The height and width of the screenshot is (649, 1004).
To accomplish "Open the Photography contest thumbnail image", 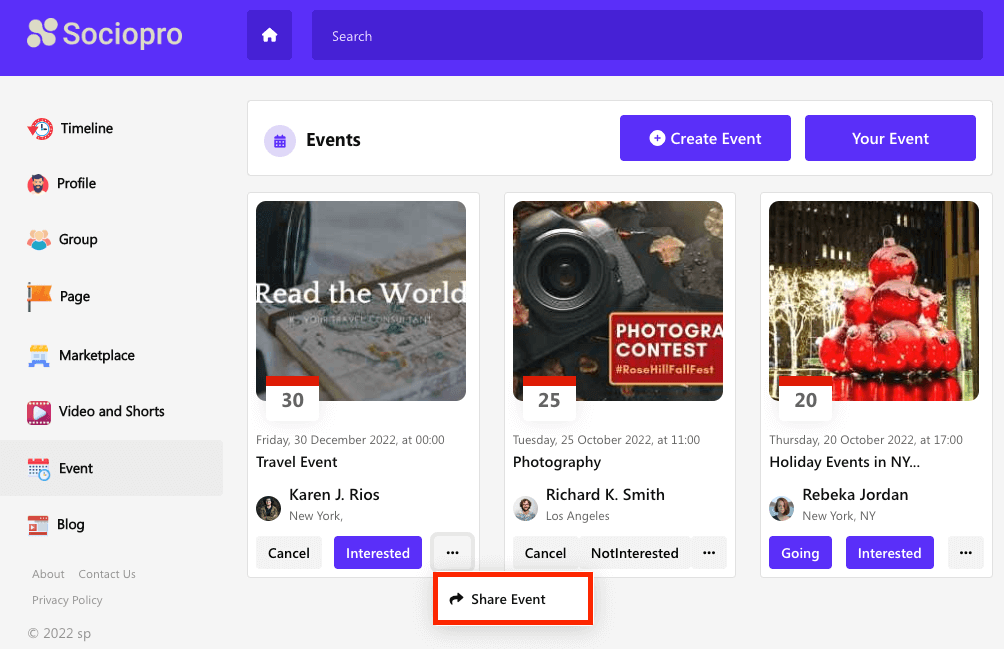I will click(x=617, y=300).
